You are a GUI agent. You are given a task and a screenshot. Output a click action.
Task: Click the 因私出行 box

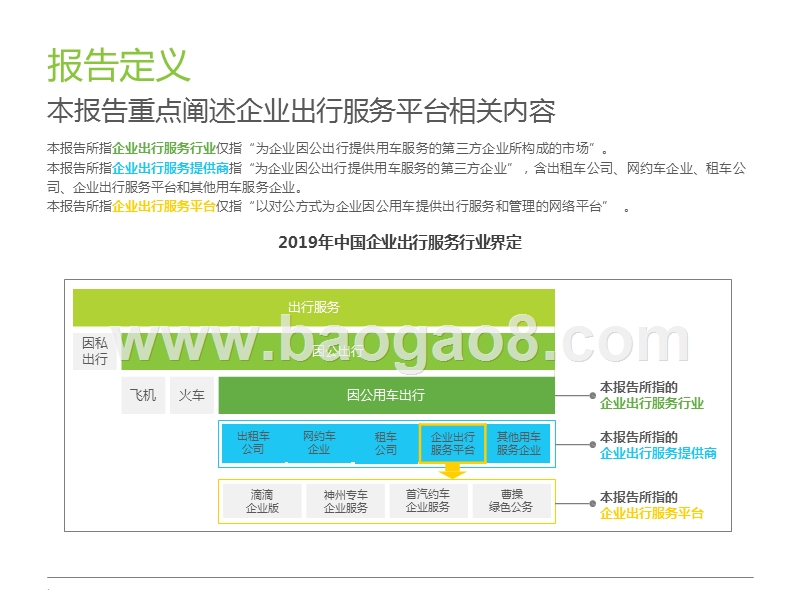(95, 351)
